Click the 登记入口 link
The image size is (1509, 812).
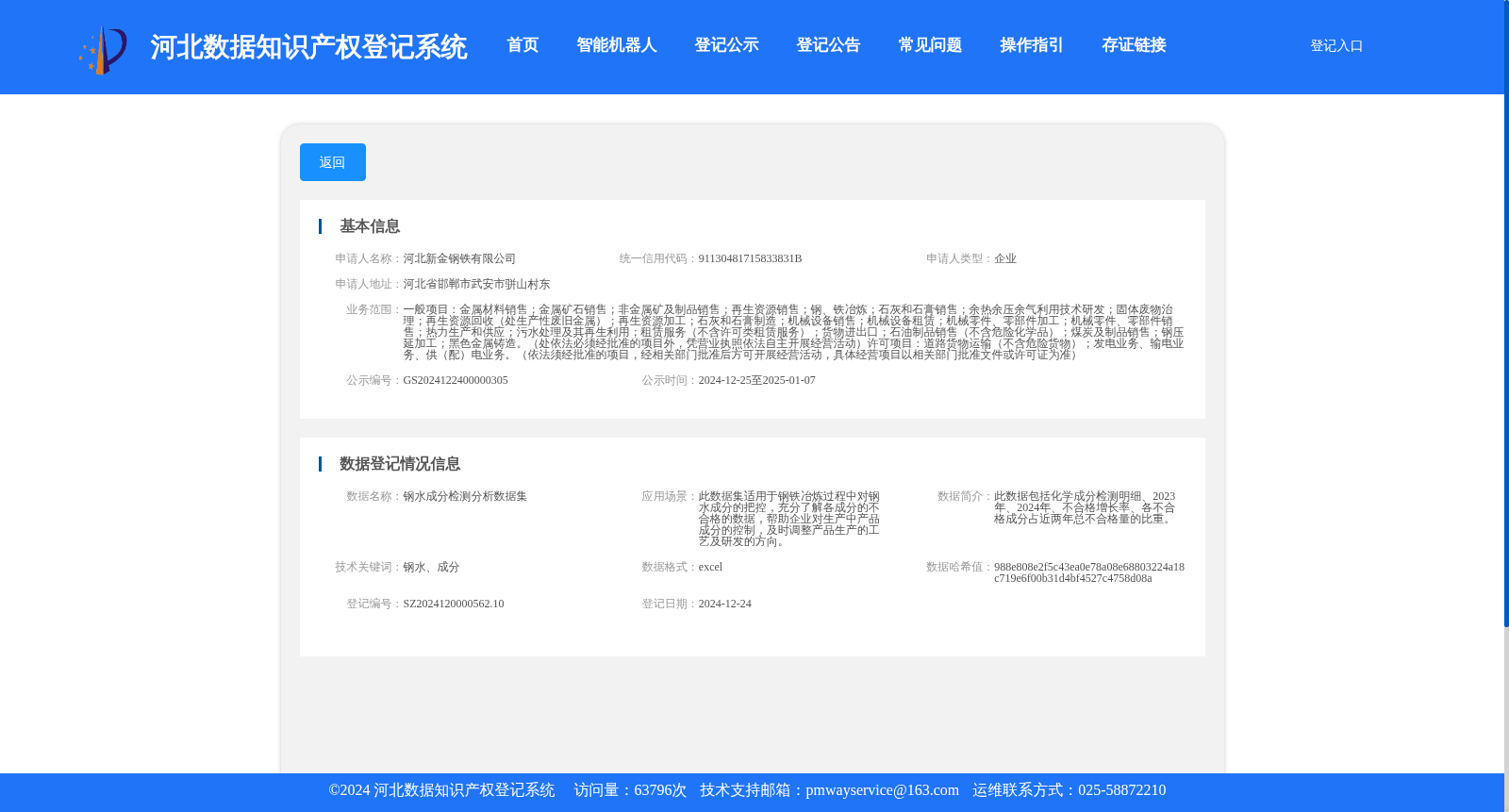[1336, 45]
